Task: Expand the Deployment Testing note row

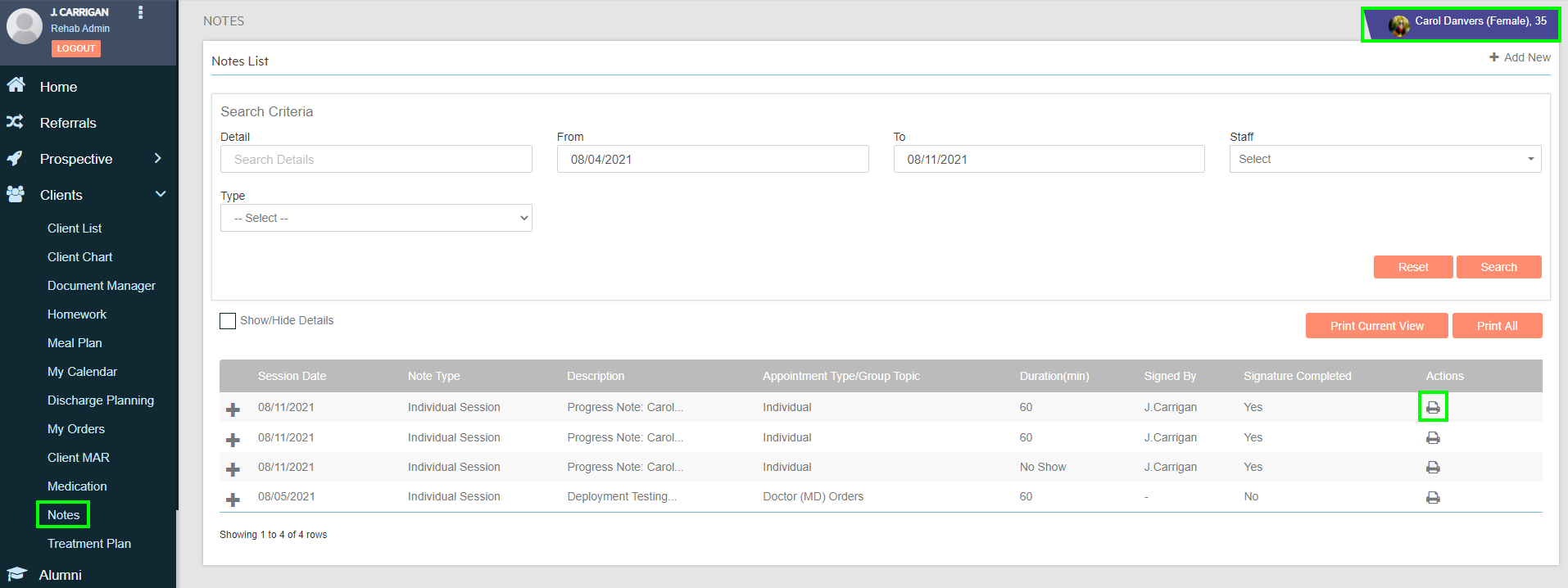Action: (233, 499)
